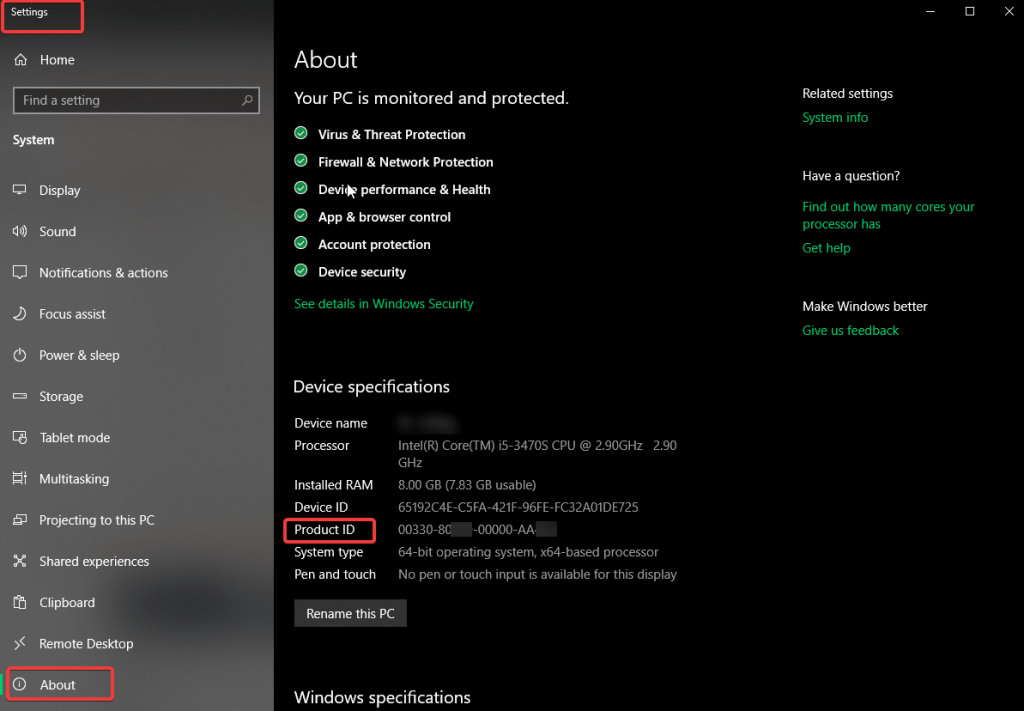The image size is (1024, 711).
Task: Click the Device specifications heading
Action: coord(371,387)
